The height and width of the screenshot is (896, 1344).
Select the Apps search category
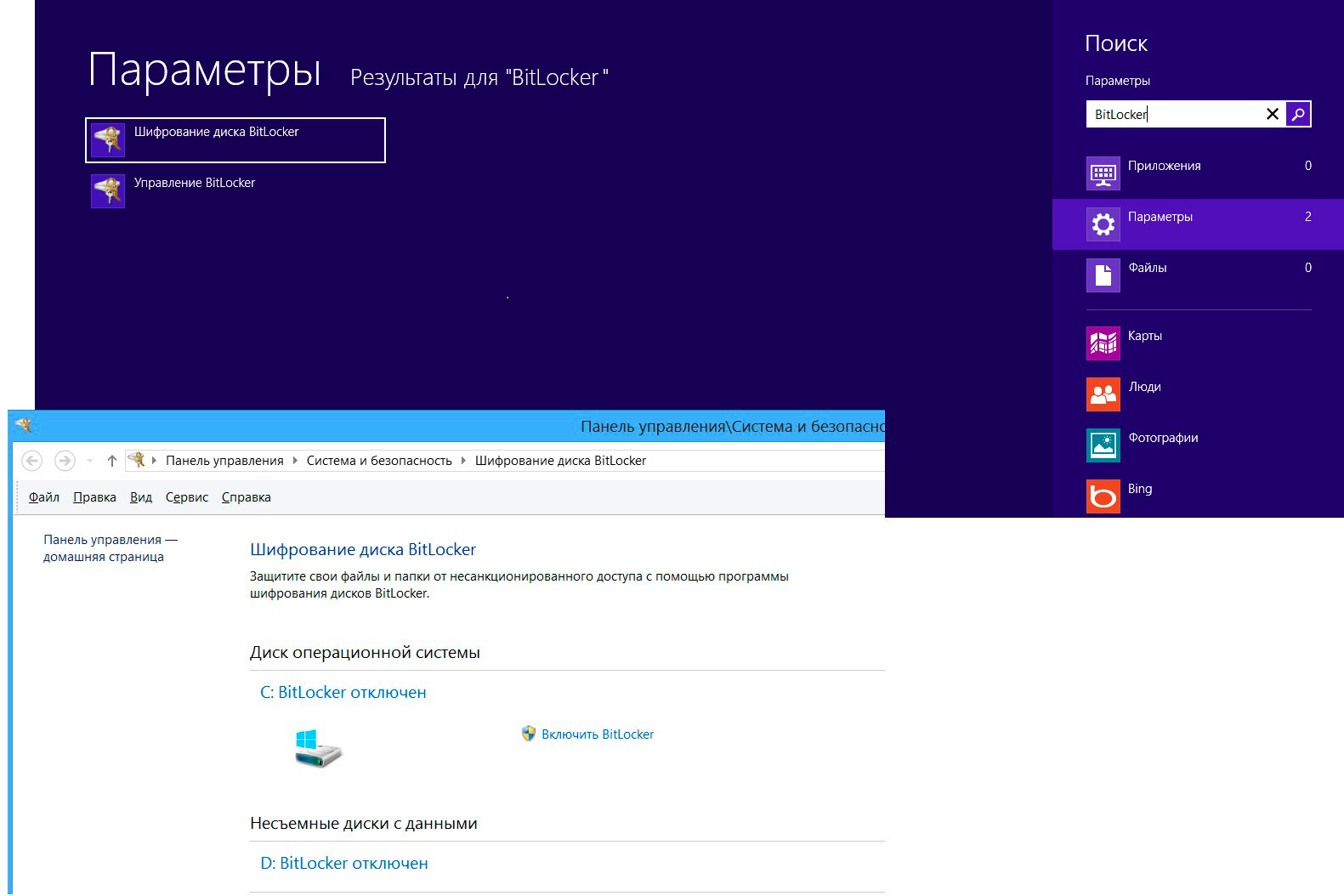[1163, 167]
